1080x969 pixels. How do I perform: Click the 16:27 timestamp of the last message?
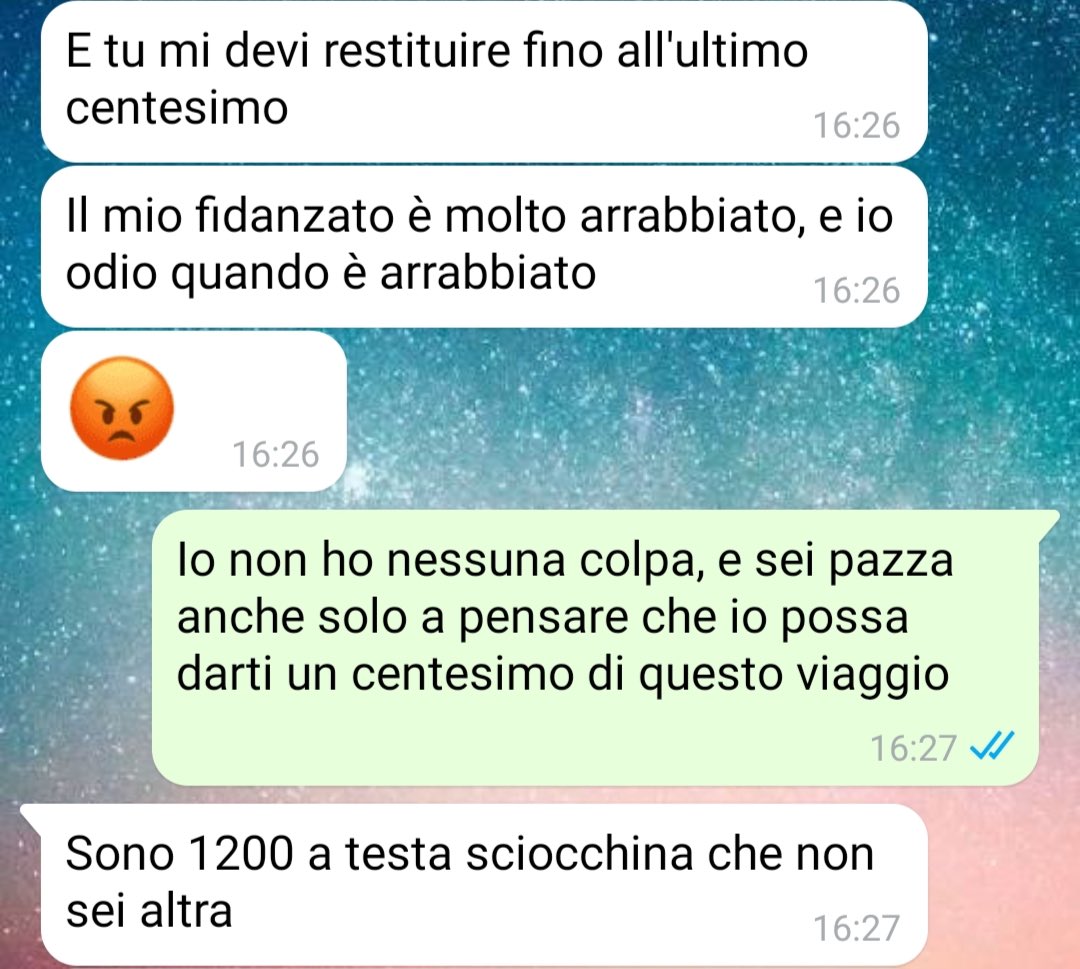point(856,928)
